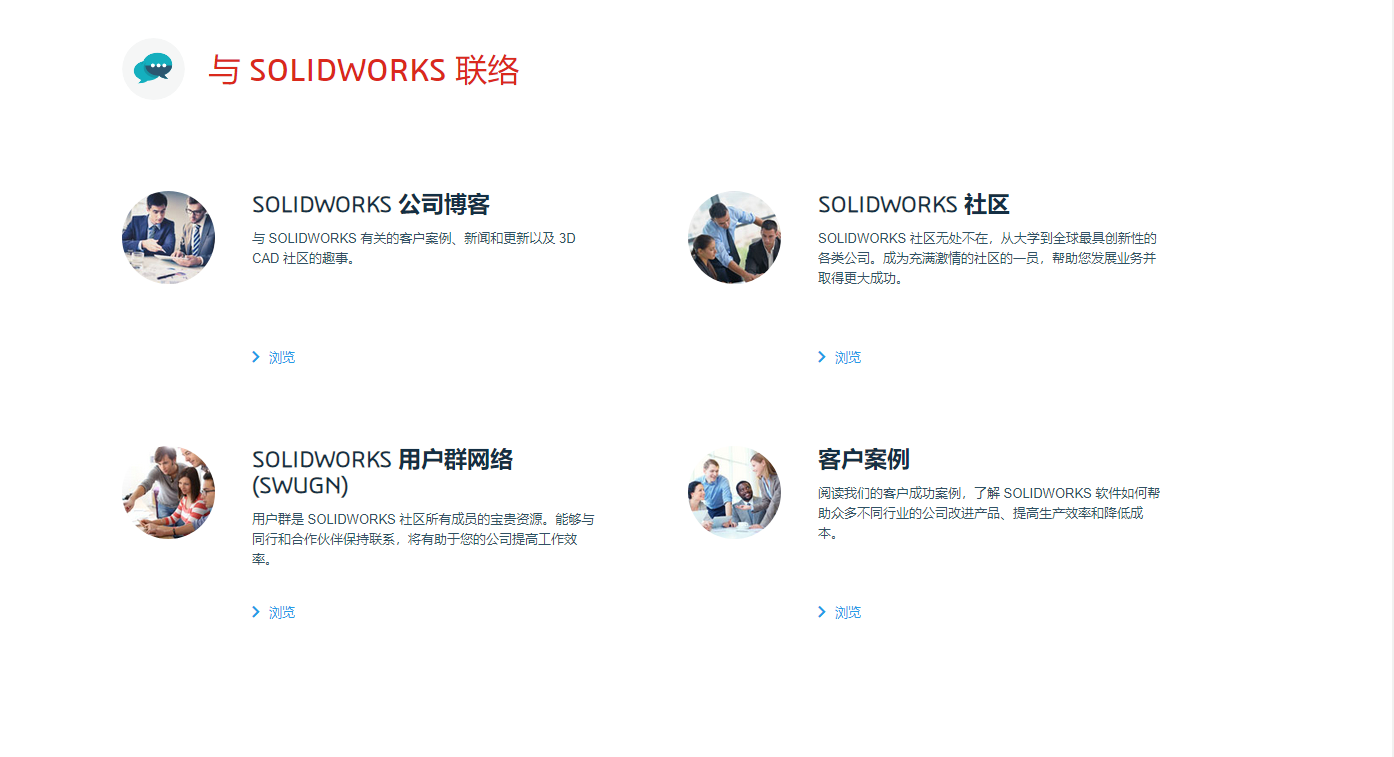Open 浏览 link below SOLIDWORKS 社区
This screenshot has width=1394, height=757.
click(x=847, y=357)
